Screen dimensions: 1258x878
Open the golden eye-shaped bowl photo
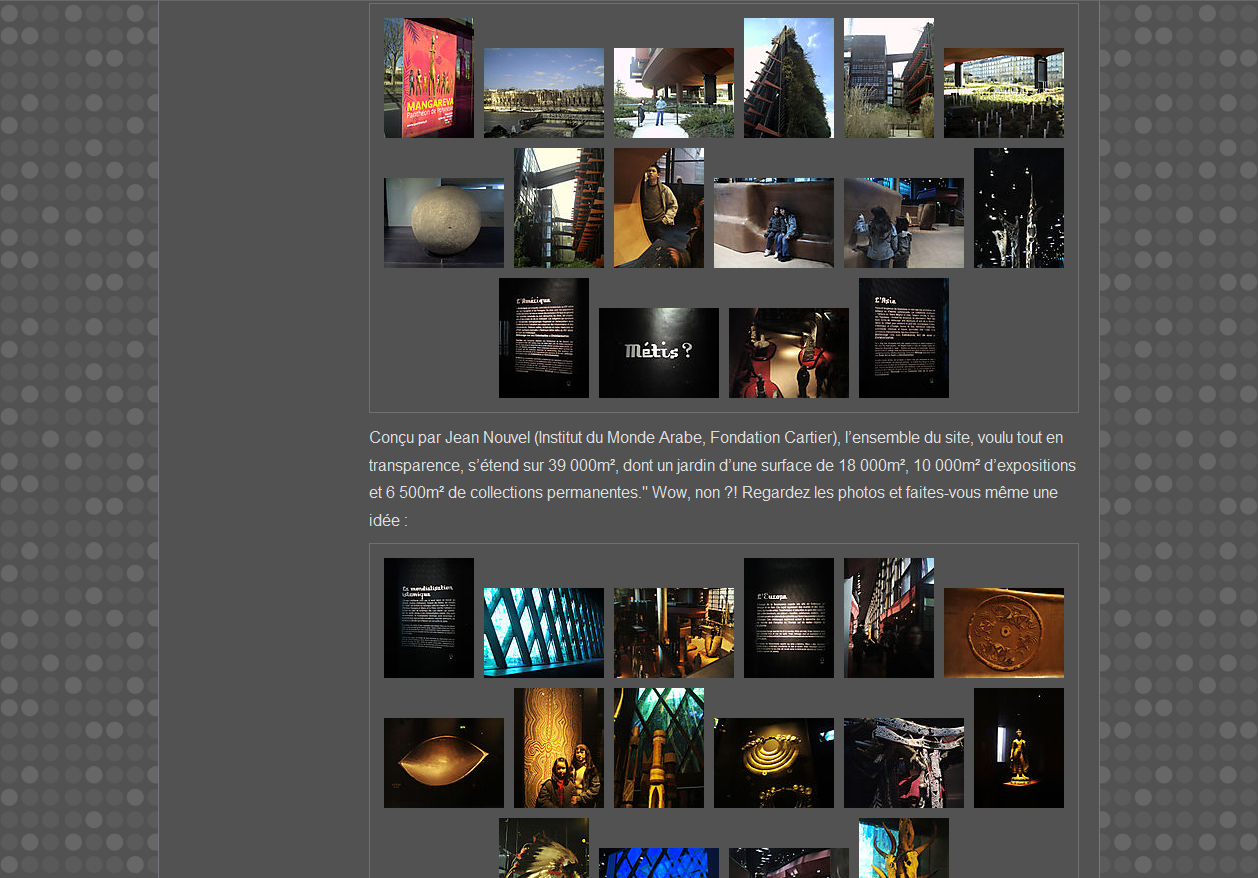[443, 763]
